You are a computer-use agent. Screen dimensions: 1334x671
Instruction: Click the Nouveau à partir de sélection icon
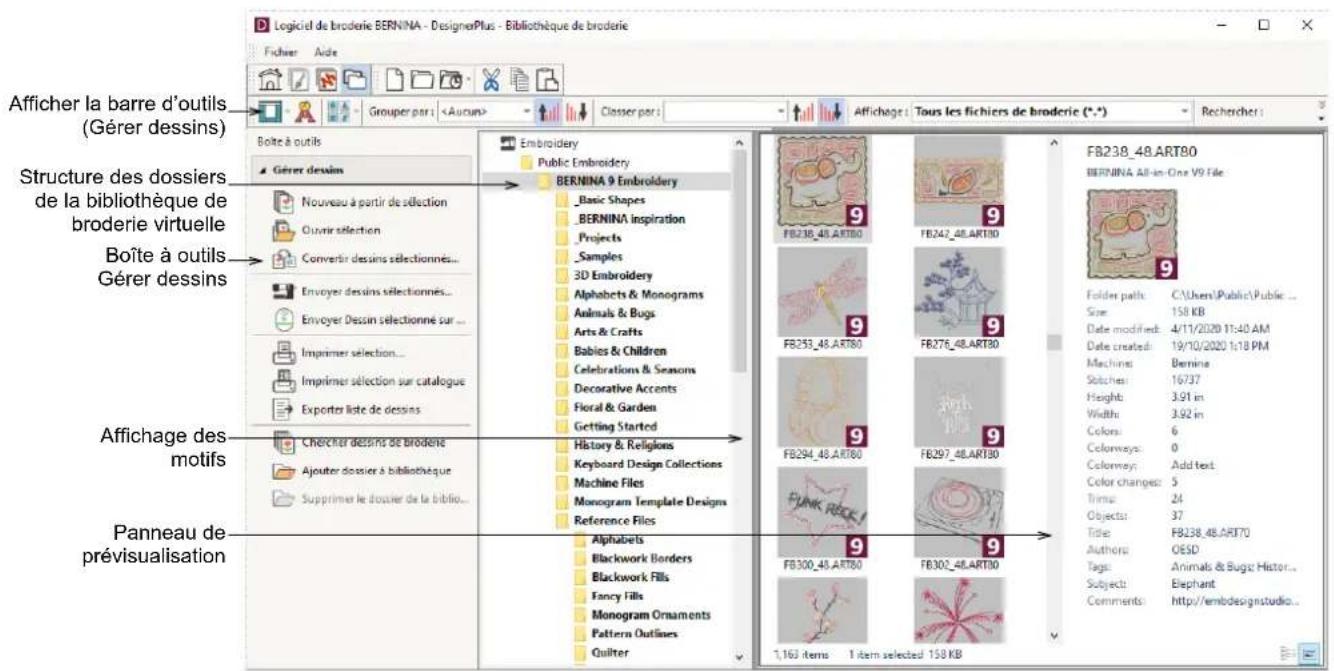pos(282,201)
